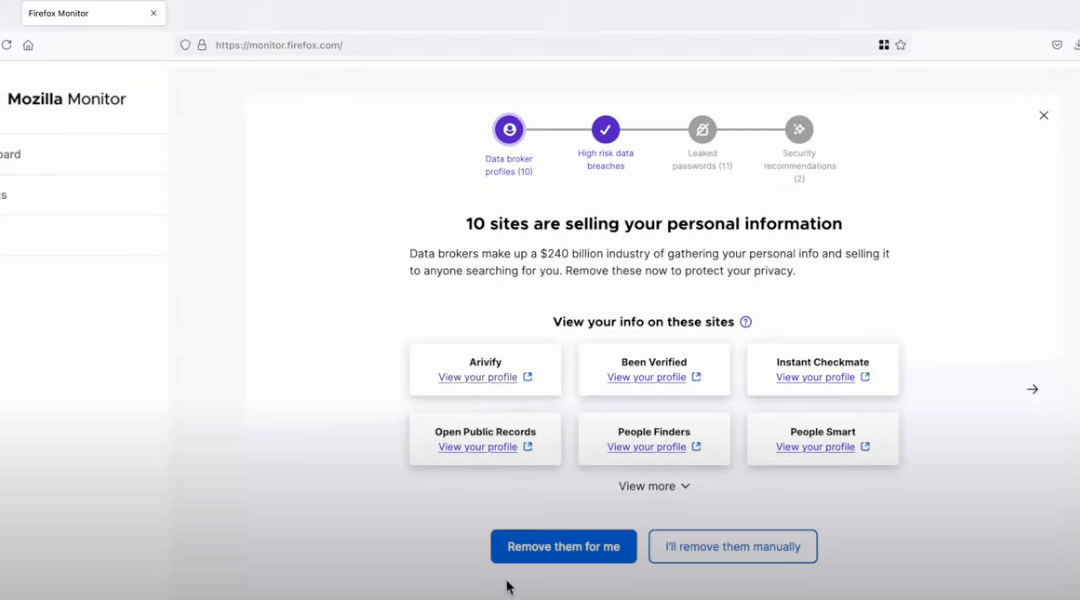Click the right arrow to proceed
The height and width of the screenshot is (600, 1080).
click(1032, 389)
